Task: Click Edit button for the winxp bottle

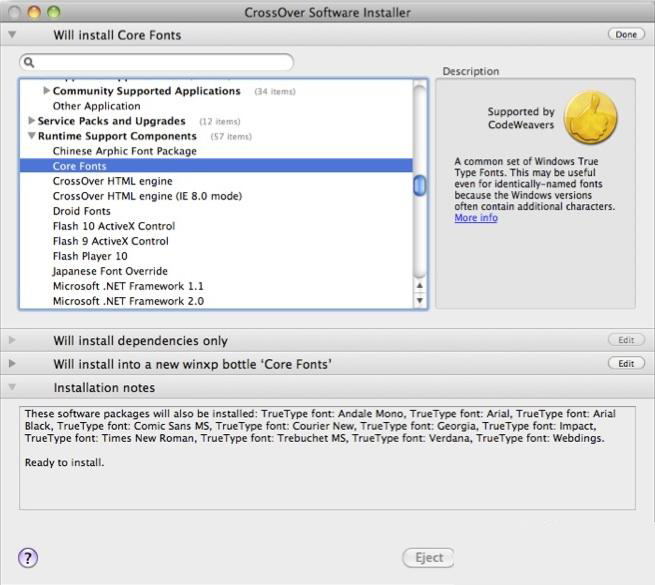Action: click(x=625, y=364)
